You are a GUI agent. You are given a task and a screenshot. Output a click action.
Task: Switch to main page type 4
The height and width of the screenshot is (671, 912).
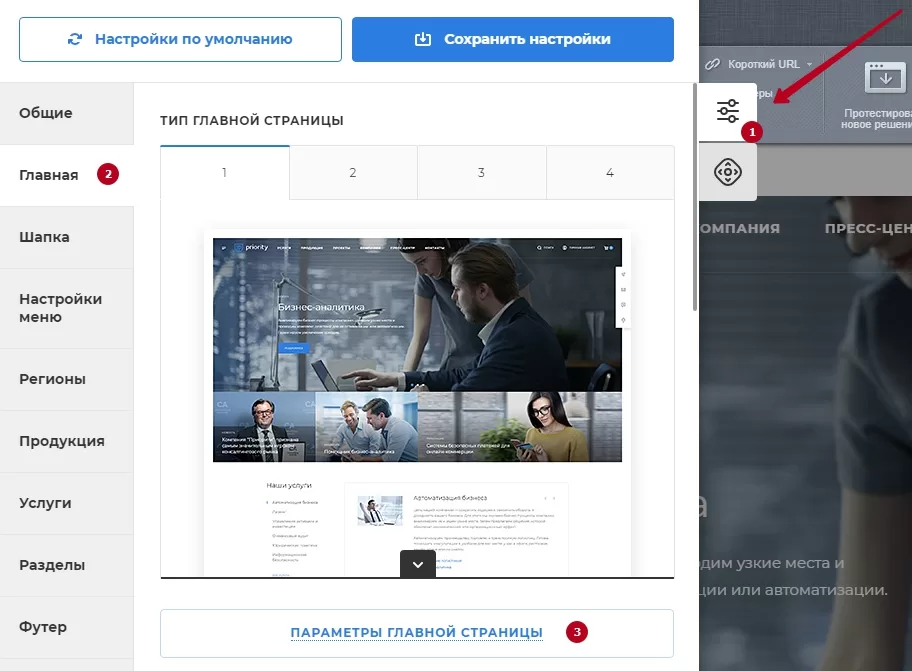tap(610, 173)
